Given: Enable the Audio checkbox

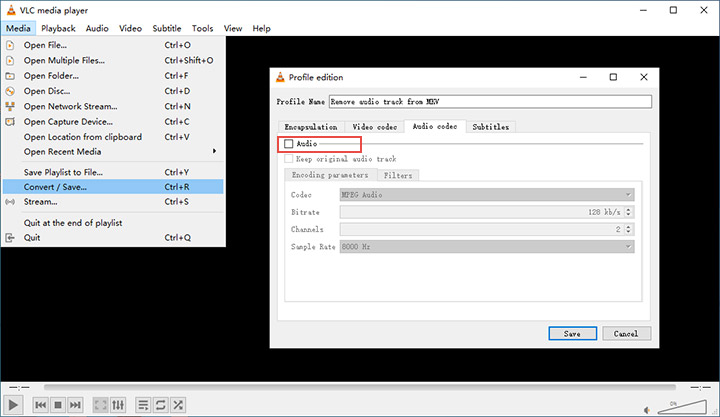Looking at the screenshot, I should coord(288,144).
